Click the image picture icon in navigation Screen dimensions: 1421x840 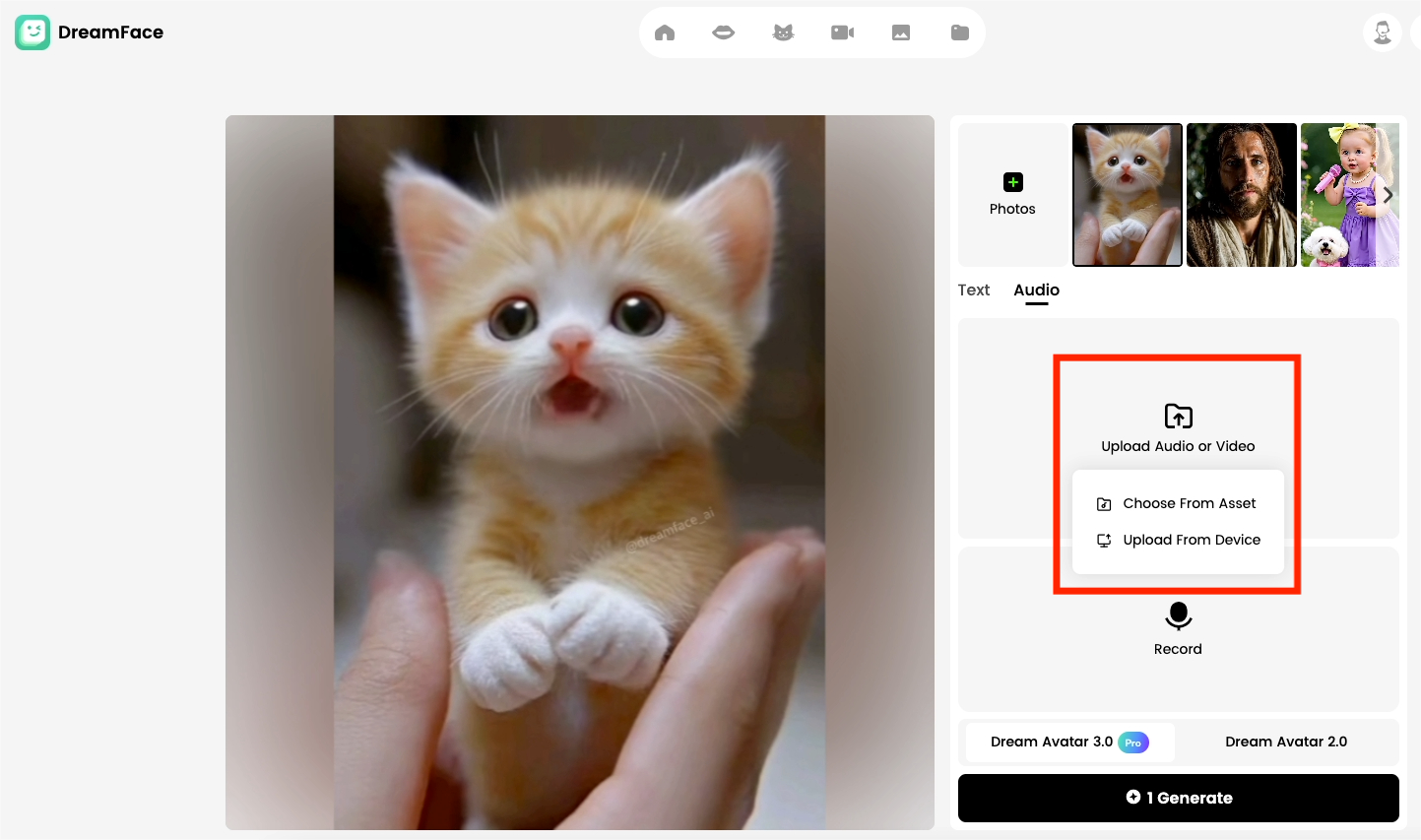point(901,32)
